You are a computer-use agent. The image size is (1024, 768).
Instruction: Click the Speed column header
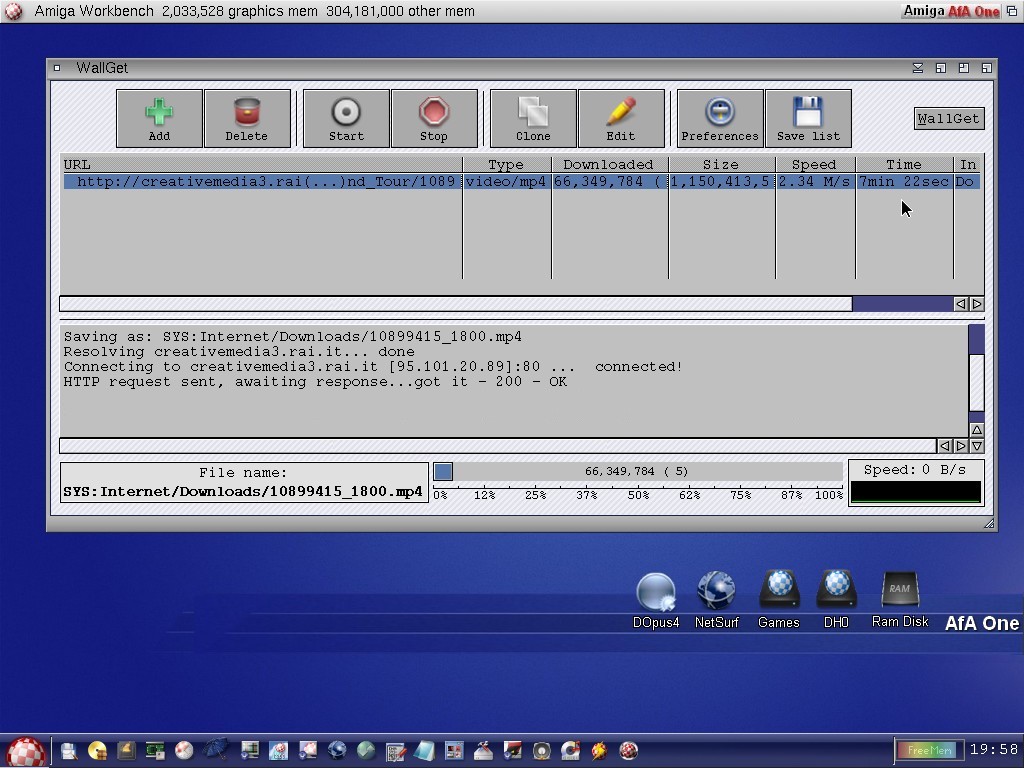814,164
